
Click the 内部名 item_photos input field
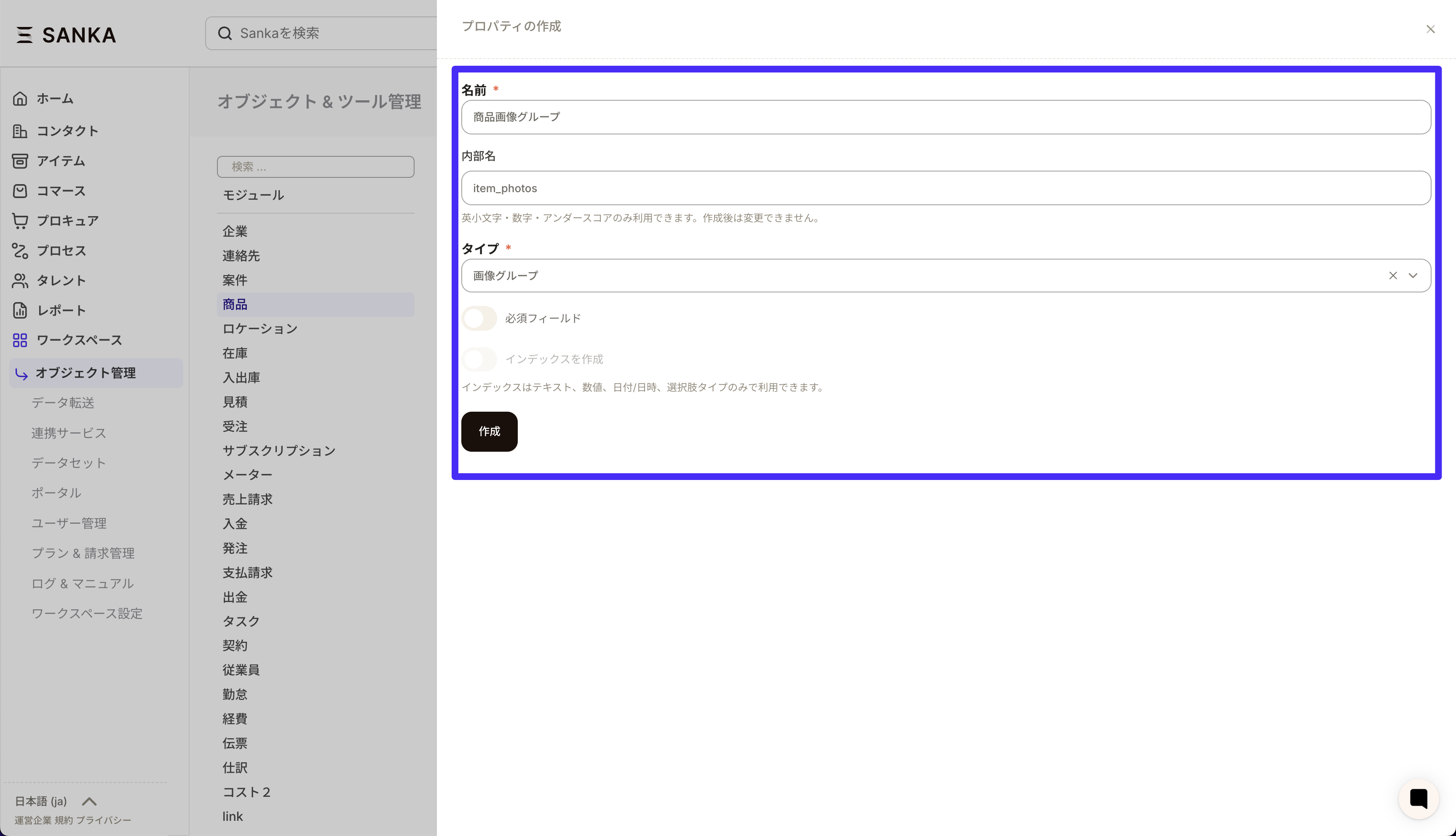(x=946, y=188)
